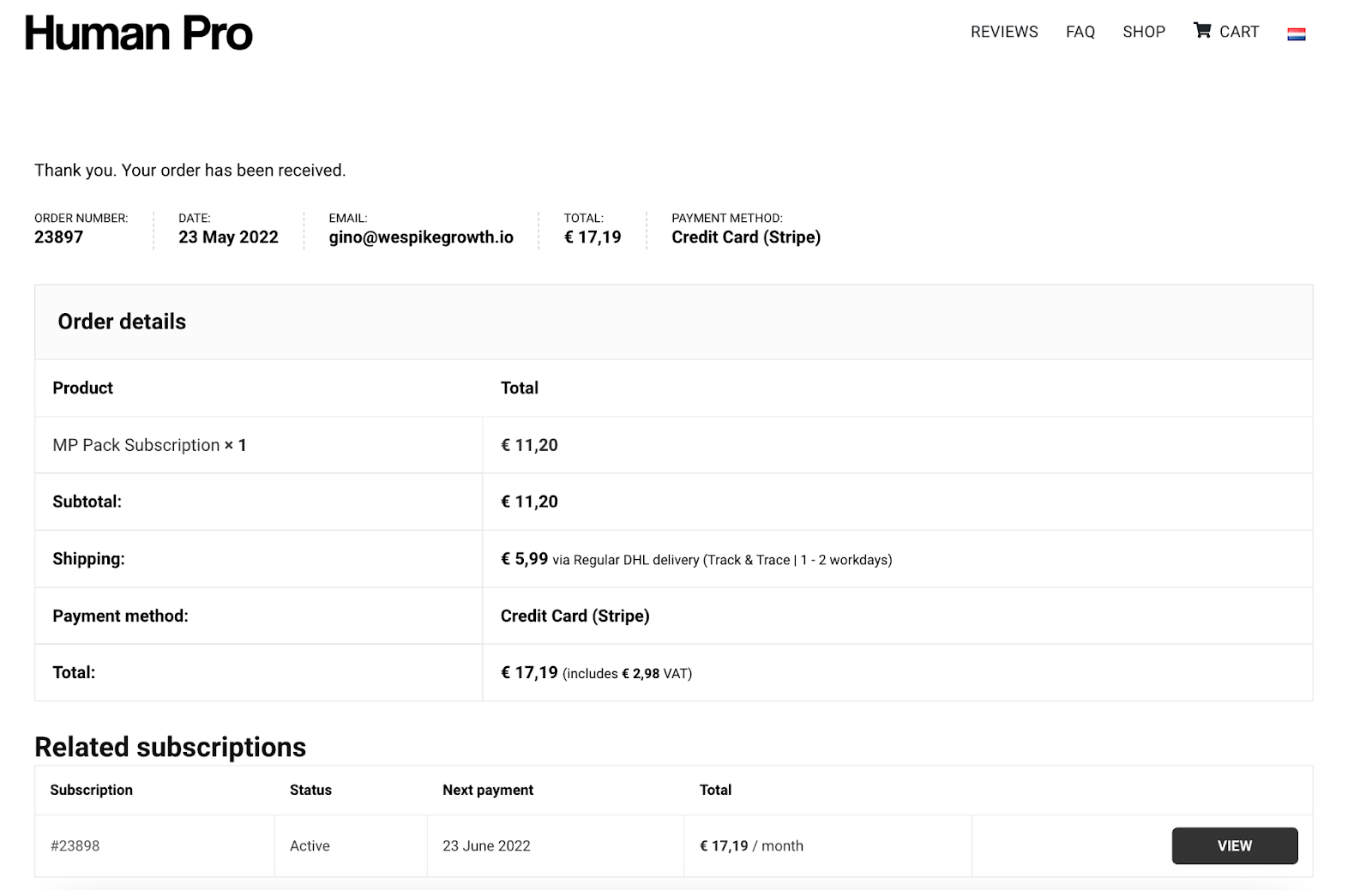Select the order number 23897
This screenshot has width=1372, height=890.
59,238
